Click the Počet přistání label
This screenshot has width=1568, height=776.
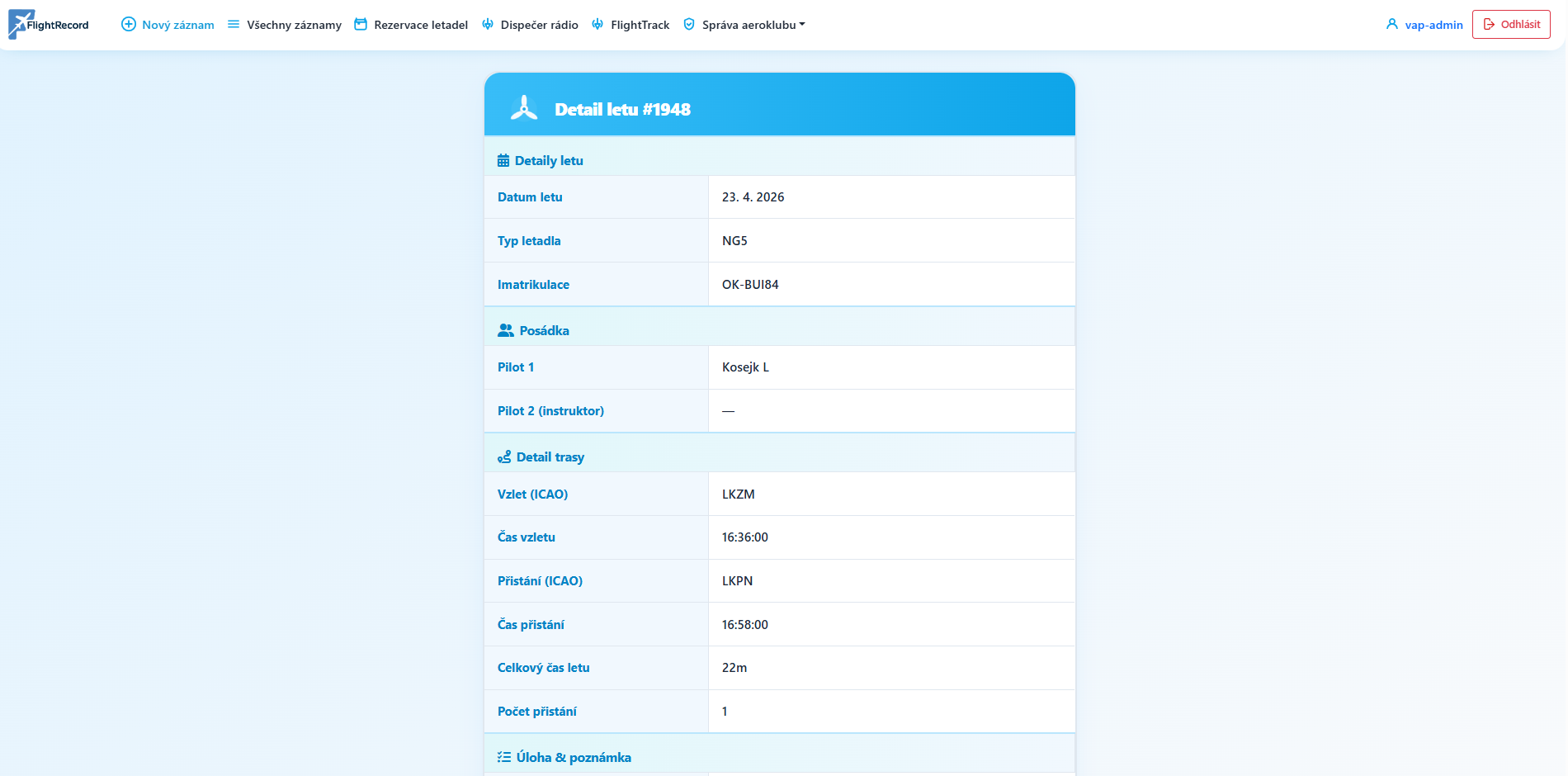(537, 712)
